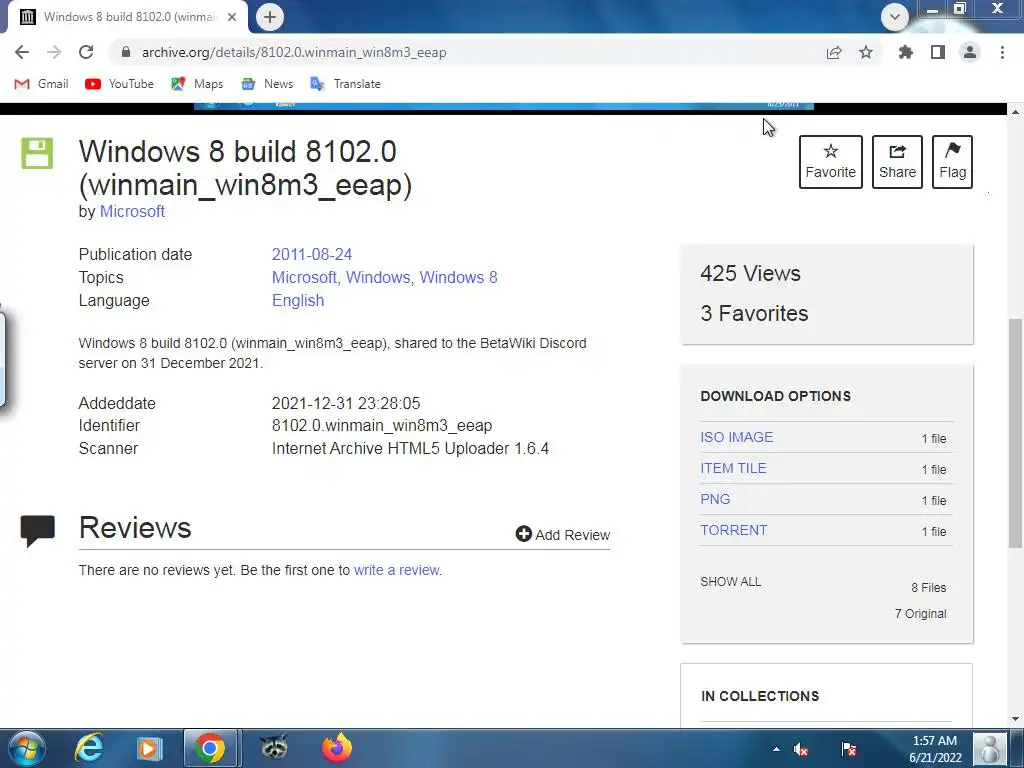
Task: Click identifier 8102.0.winmain_win8m3_eeap value
Action: pyautogui.click(x=382, y=425)
